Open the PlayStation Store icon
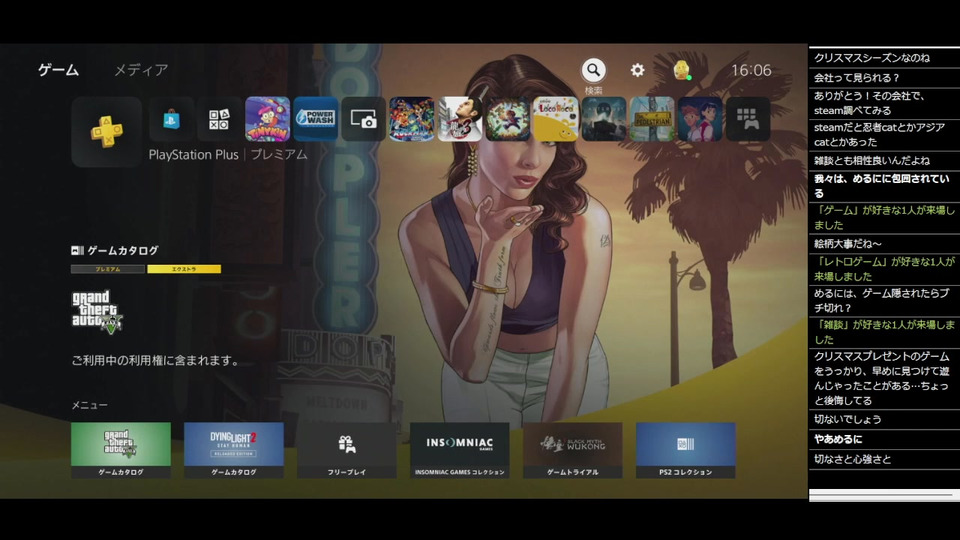Screen dimensions: 960x540 [171, 119]
